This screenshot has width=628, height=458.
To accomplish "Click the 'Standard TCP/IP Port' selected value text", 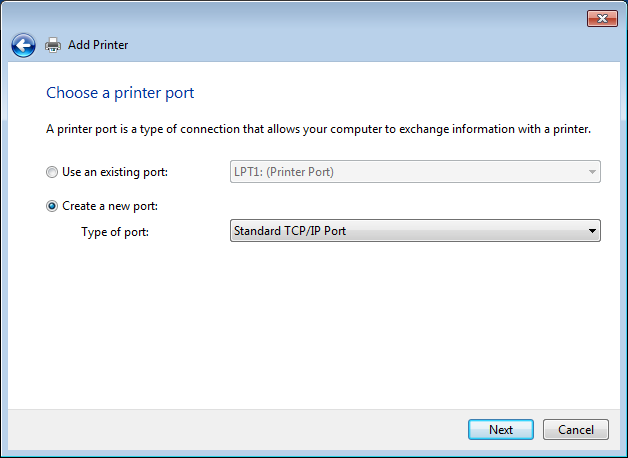I will [x=290, y=231].
